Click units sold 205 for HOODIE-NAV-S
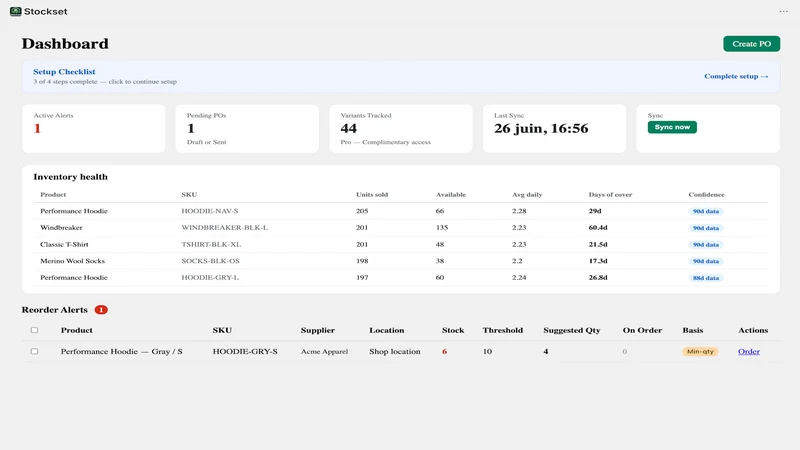The image size is (800, 450). click(x=362, y=211)
